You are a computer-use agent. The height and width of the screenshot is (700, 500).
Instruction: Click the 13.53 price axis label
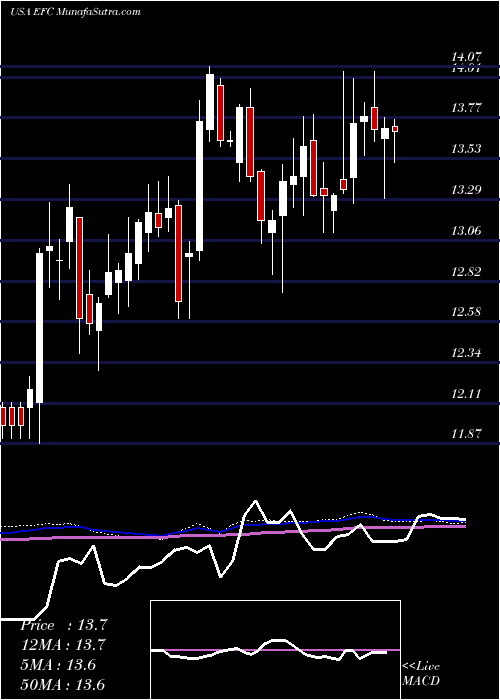[467, 149]
